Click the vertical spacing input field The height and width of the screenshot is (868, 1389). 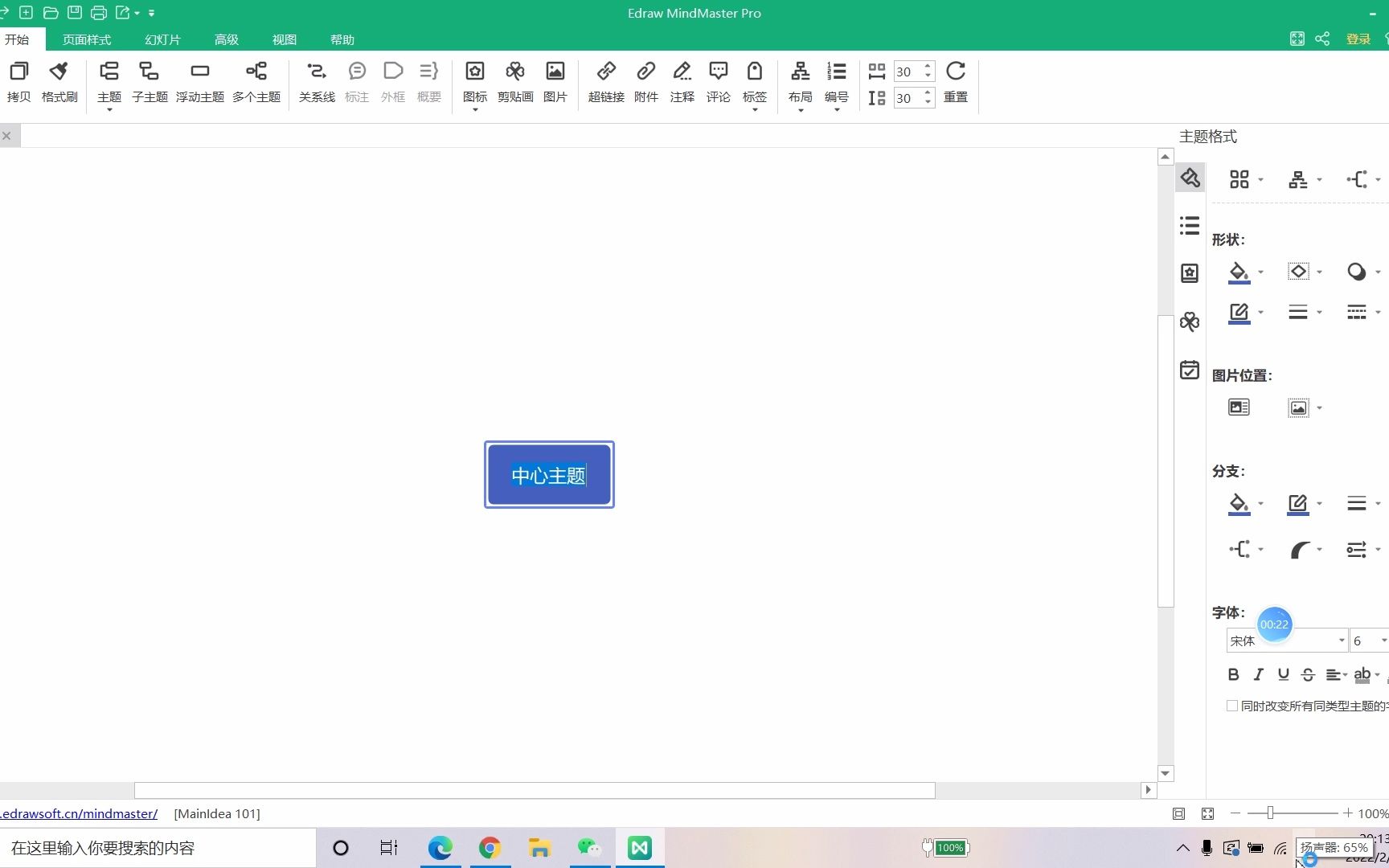tap(908, 98)
